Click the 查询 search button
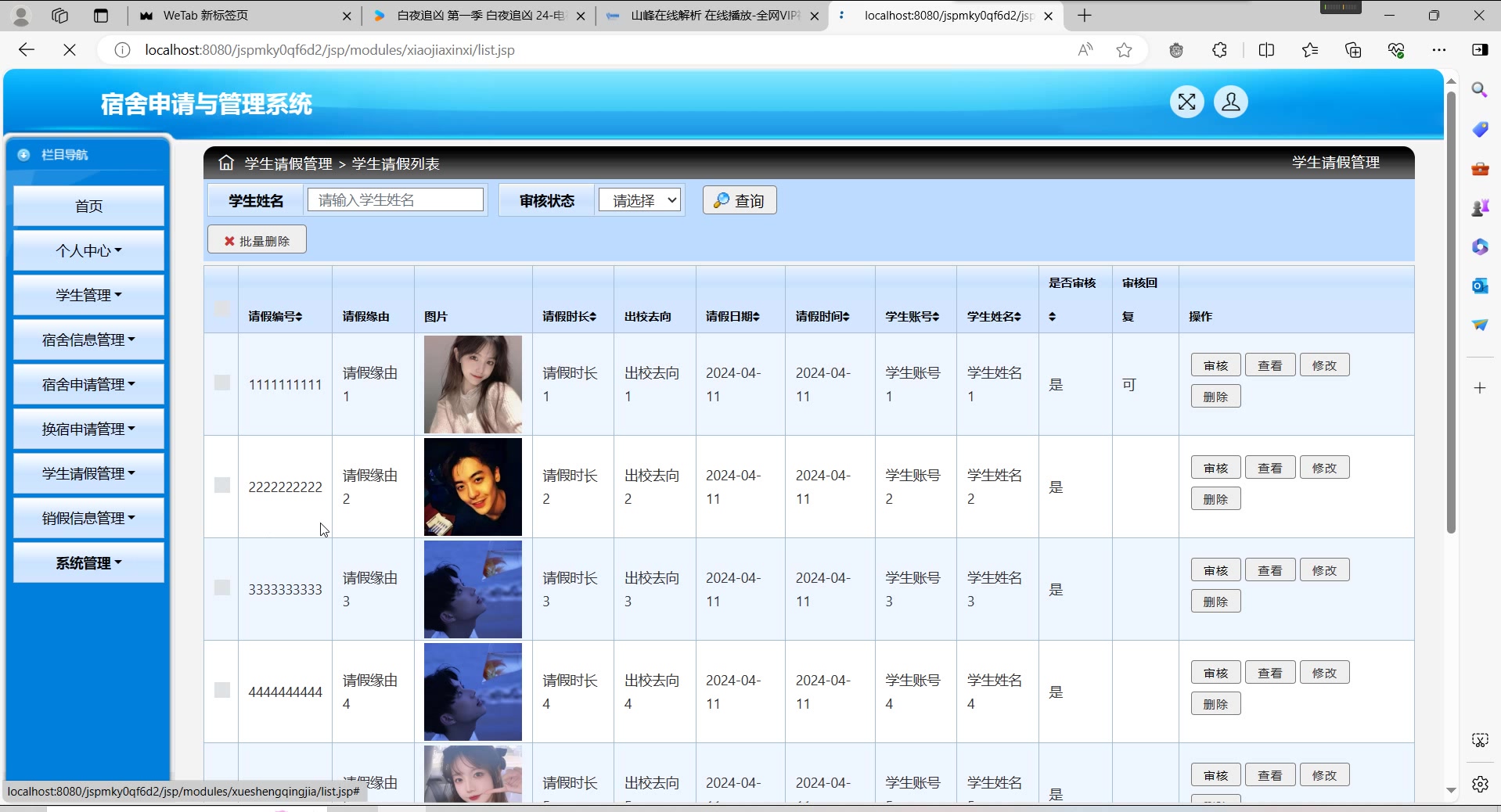This screenshot has height=812, width=1501. point(740,200)
